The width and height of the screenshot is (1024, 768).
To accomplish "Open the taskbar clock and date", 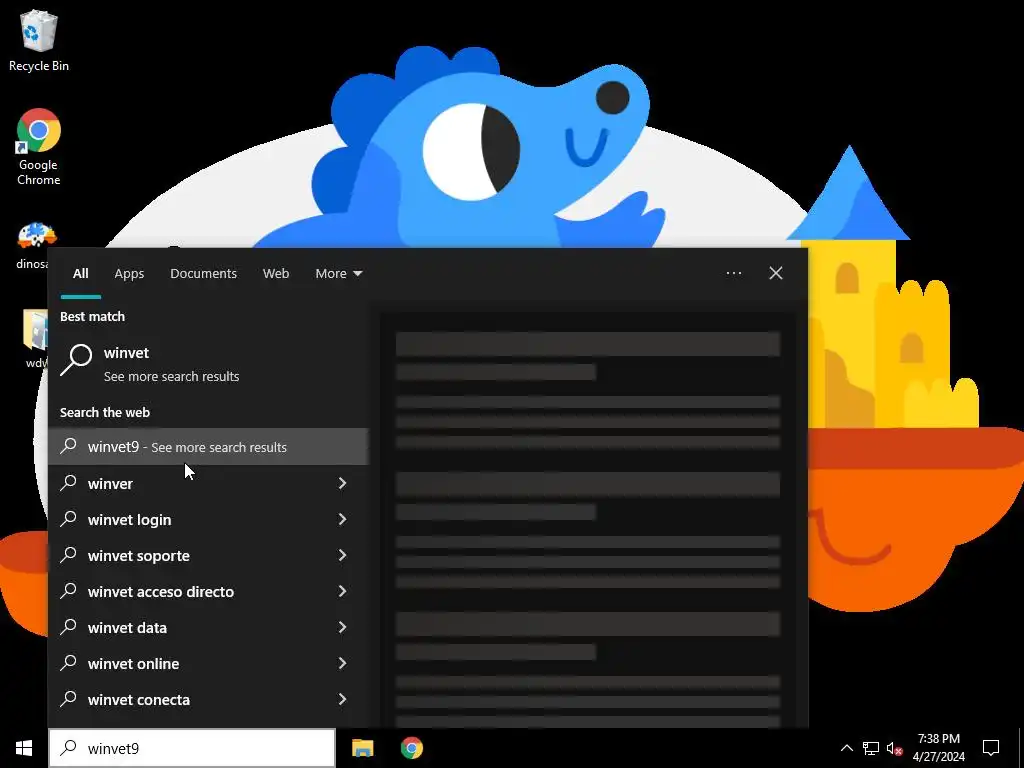I will coord(938,748).
